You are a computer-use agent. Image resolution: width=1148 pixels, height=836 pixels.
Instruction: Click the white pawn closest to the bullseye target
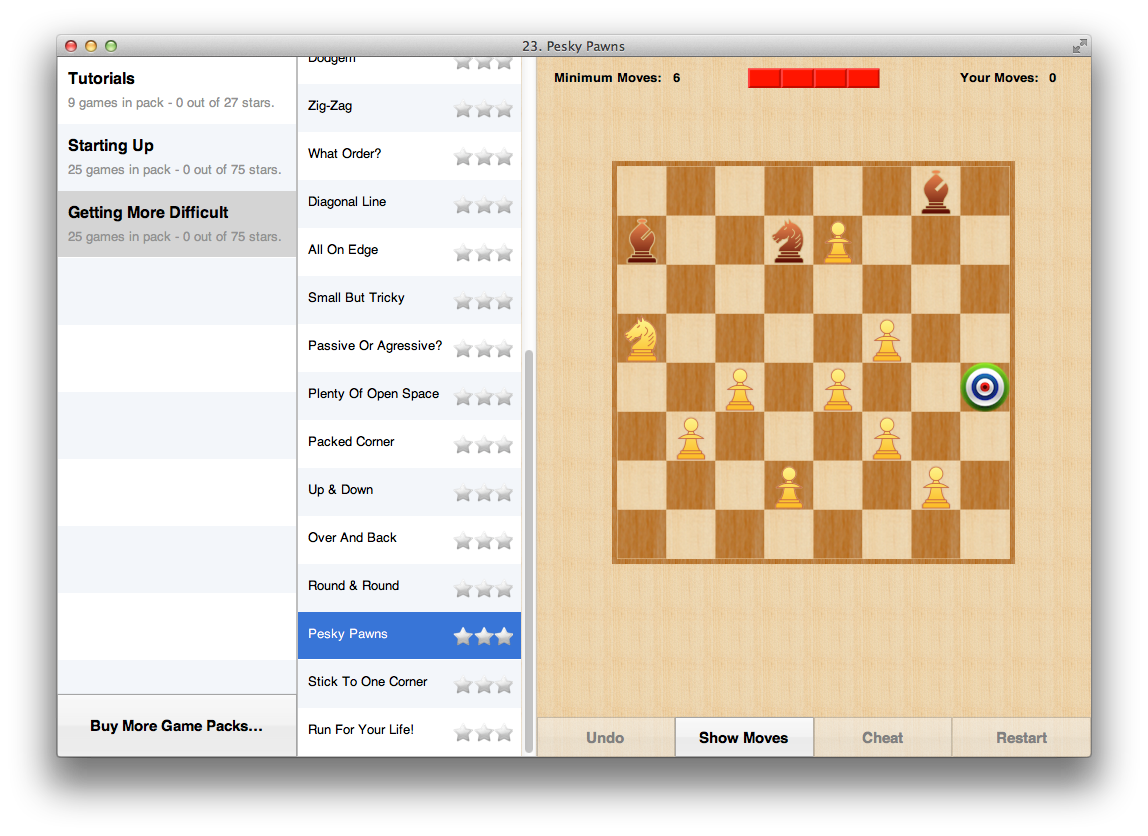click(886, 339)
